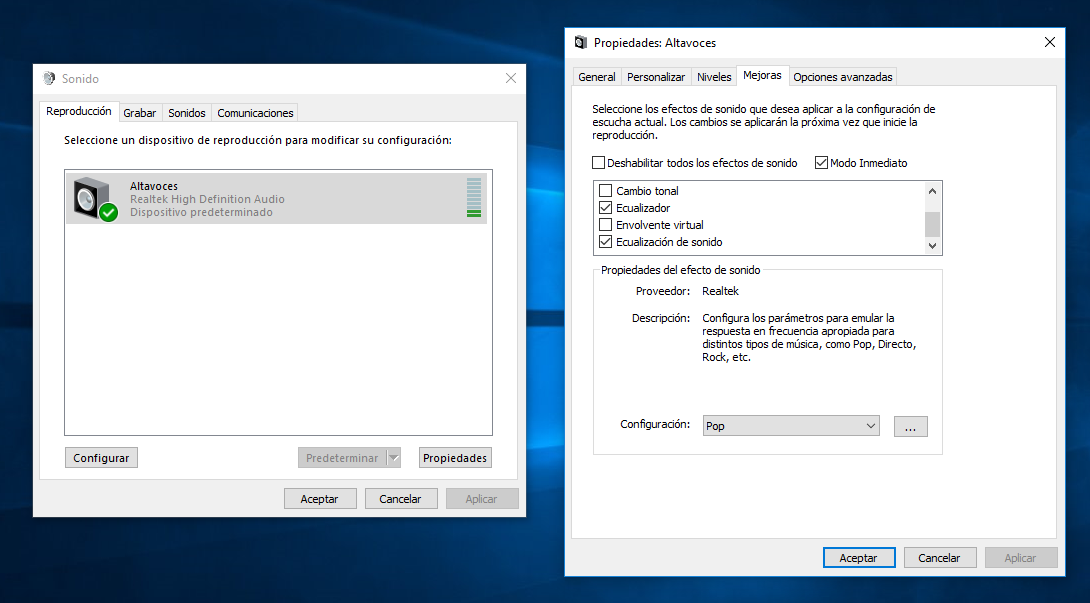
Task: Close the Propiedades: Altavoces window
Action: [x=1049, y=43]
